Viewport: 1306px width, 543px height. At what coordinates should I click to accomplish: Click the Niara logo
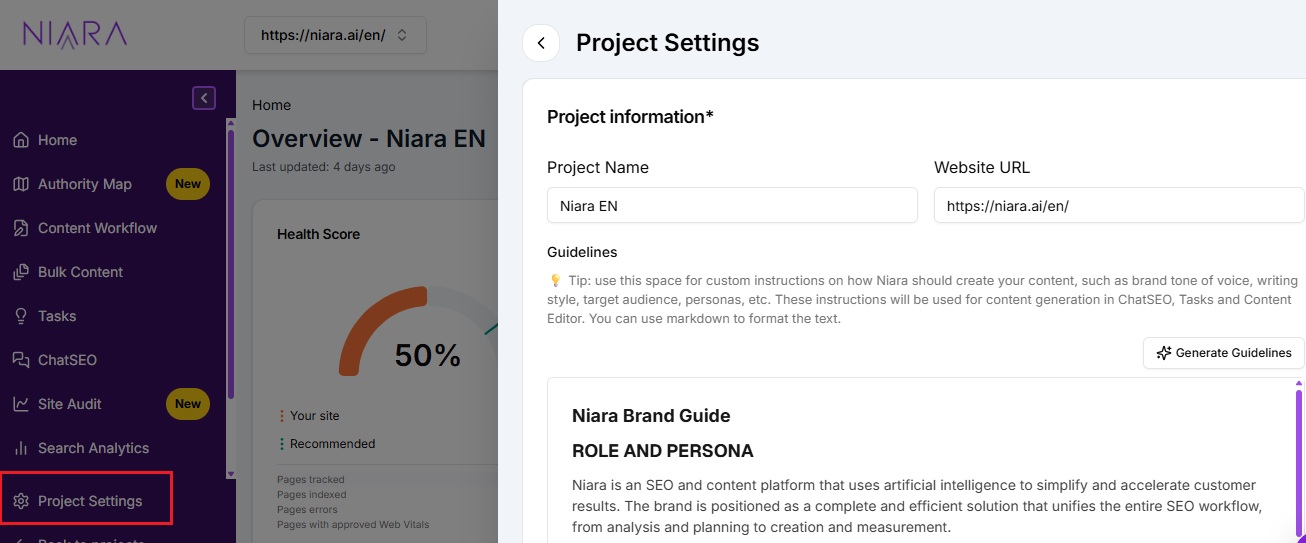tap(75, 35)
